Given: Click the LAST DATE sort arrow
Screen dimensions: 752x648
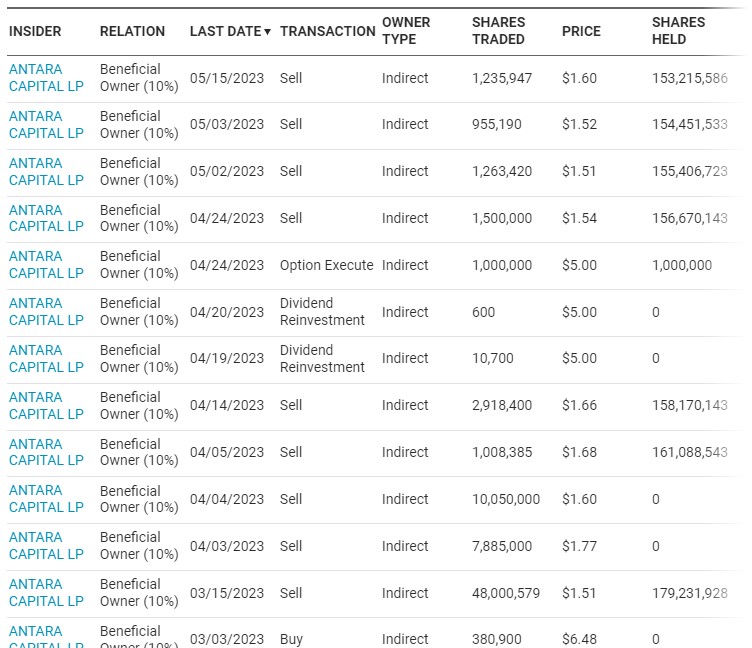Looking at the screenshot, I should coord(268,32).
